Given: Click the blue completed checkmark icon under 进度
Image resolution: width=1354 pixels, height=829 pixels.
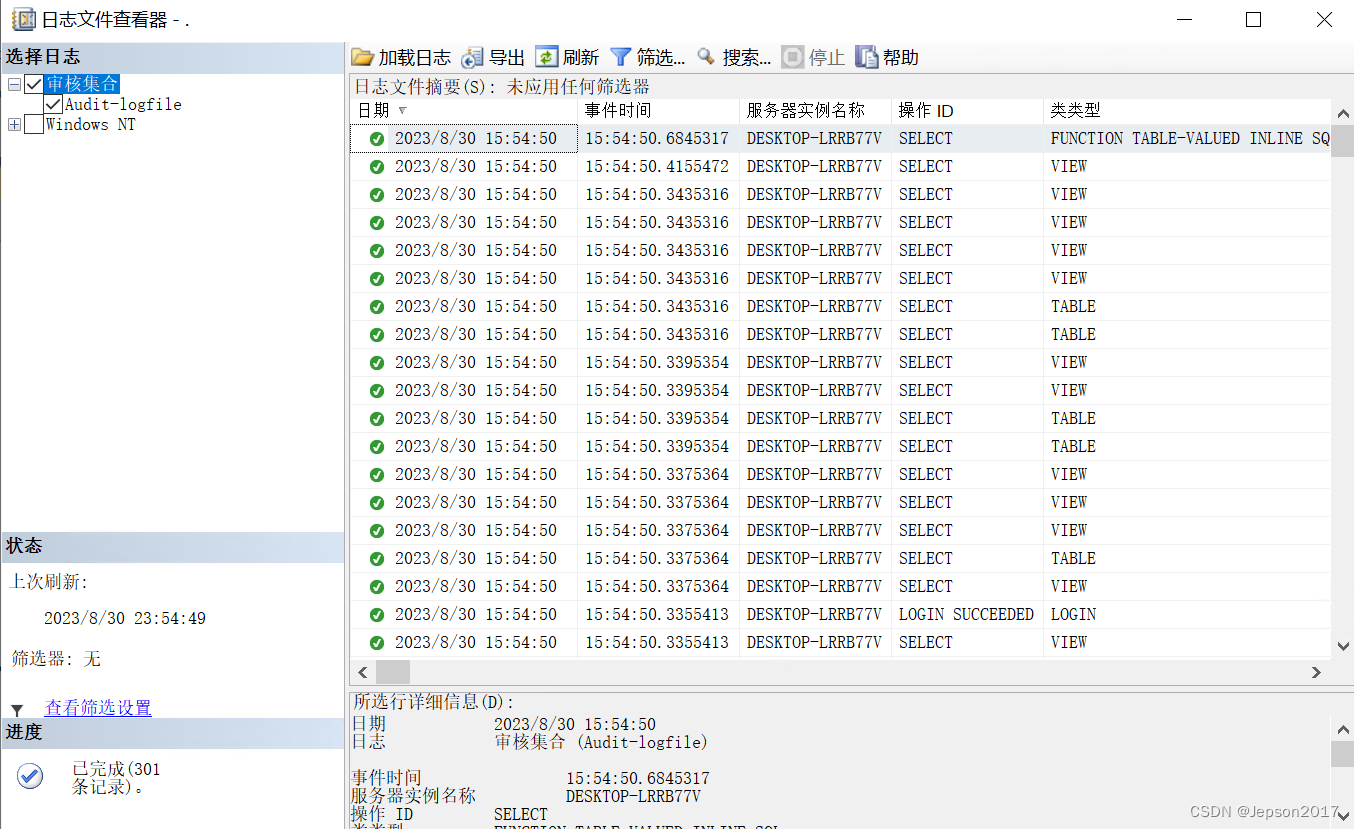Looking at the screenshot, I should pyautogui.click(x=30, y=776).
